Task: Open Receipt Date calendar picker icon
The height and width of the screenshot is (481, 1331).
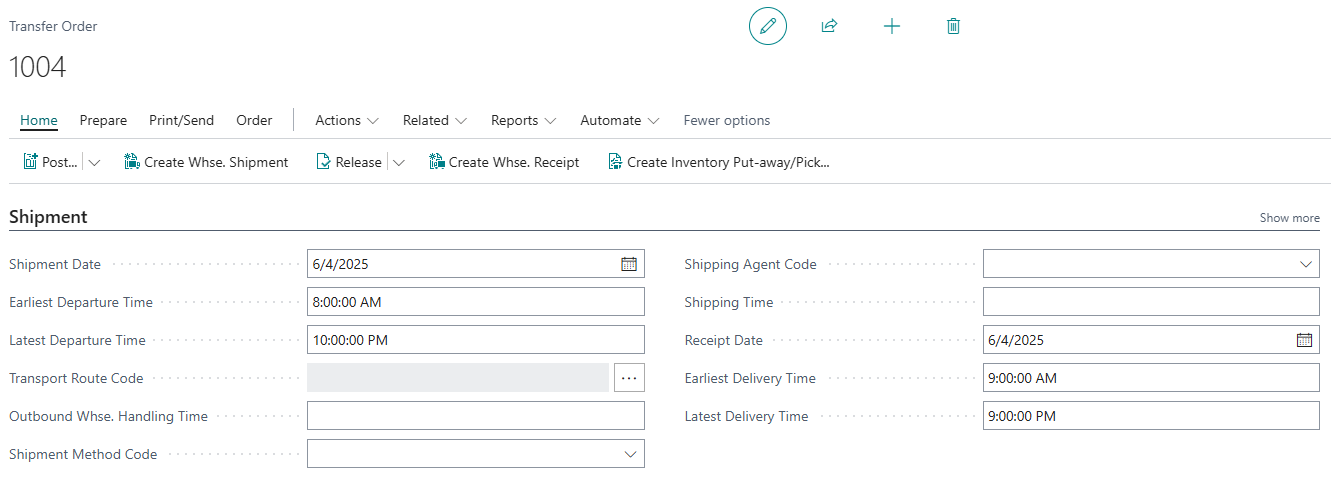Action: click(1304, 340)
